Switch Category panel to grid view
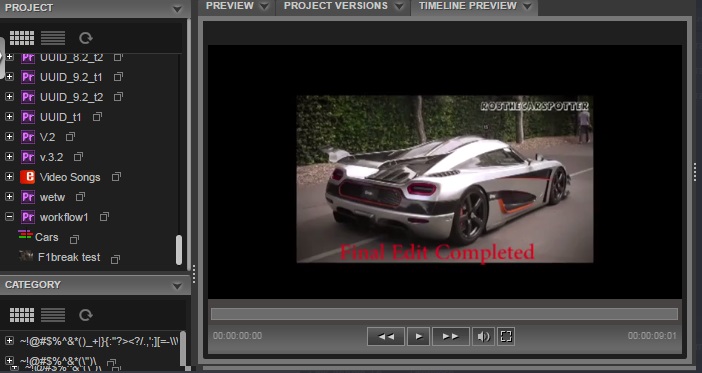Image resolution: width=702 pixels, height=373 pixels. coord(22,315)
